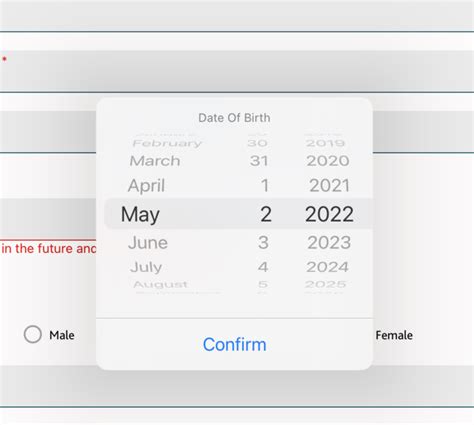Tap the Male option label
This screenshot has height=425, width=474.
pyautogui.click(x=62, y=335)
